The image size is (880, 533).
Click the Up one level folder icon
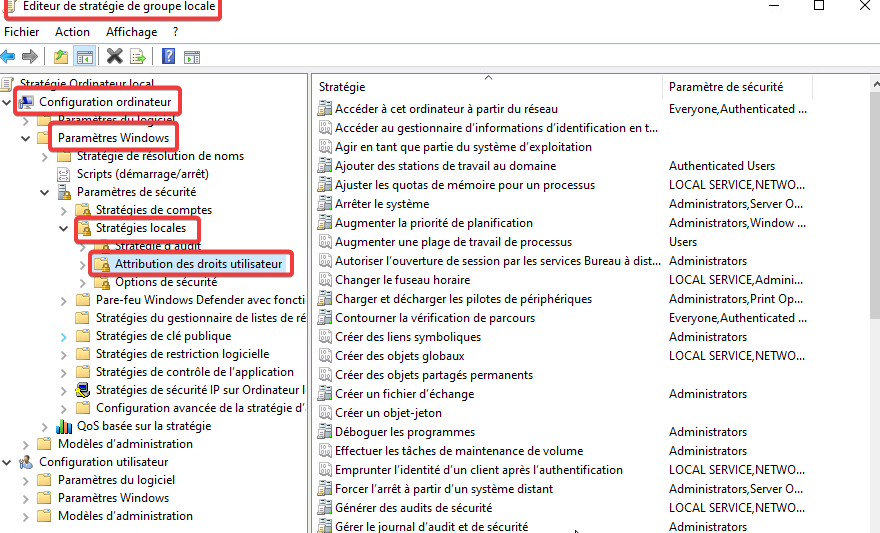(x=61, y=56)
